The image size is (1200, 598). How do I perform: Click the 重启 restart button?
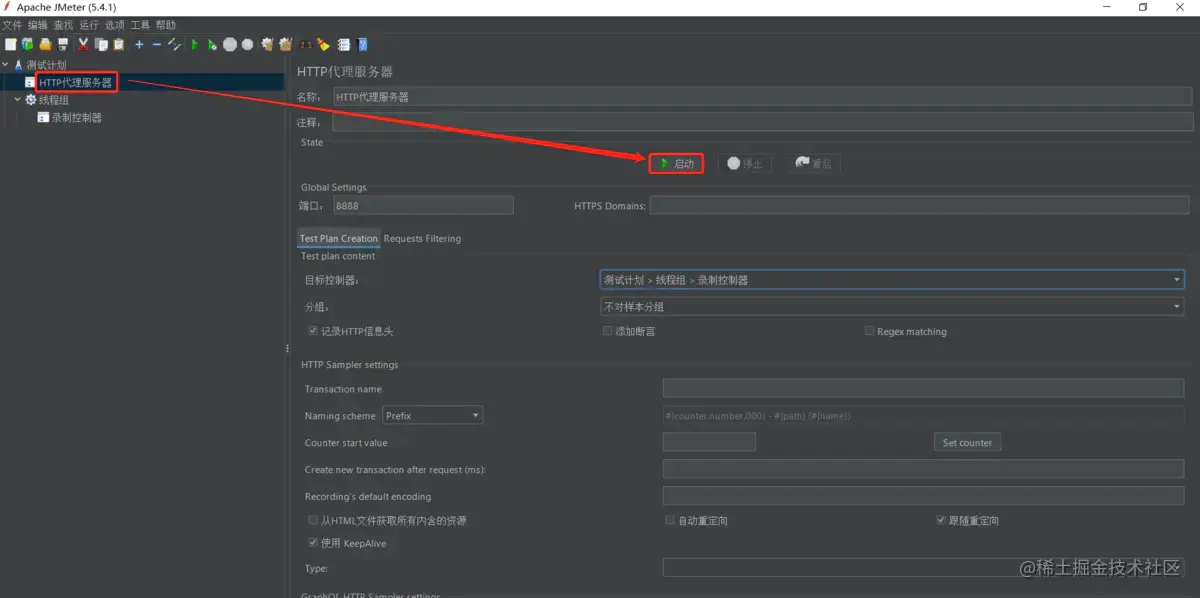[x=813, y=163]
